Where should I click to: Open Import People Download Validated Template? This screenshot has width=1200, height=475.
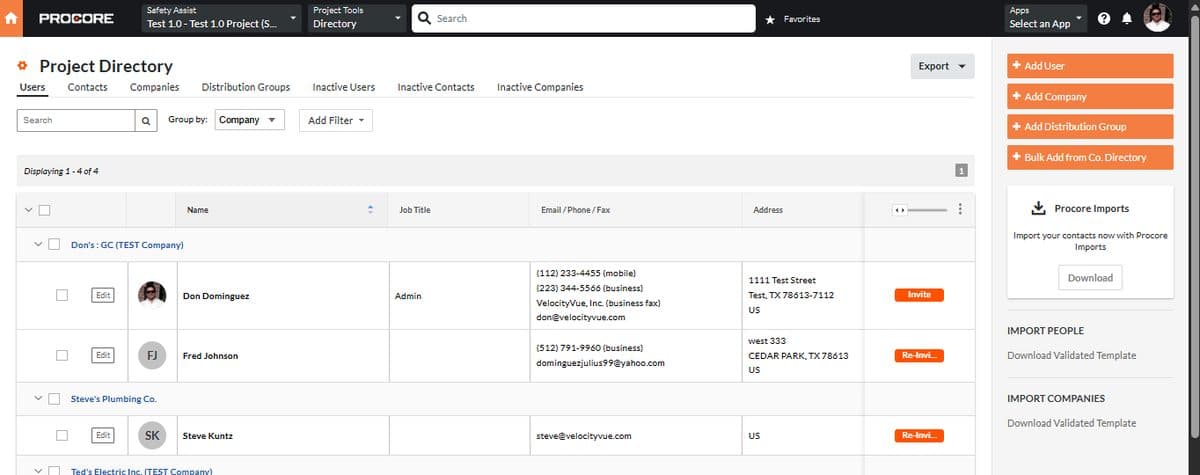pos(1071,355)
